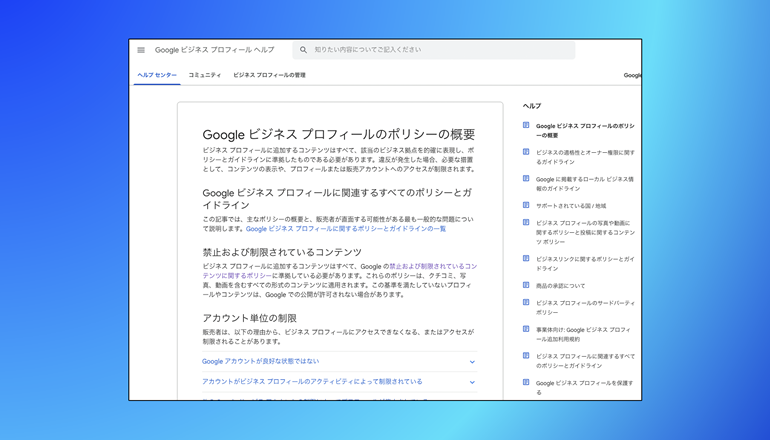Open sidebar link 事業体向け 追加利用規約
This screenshot has height=440, width=770.
(x=583, y=334)
